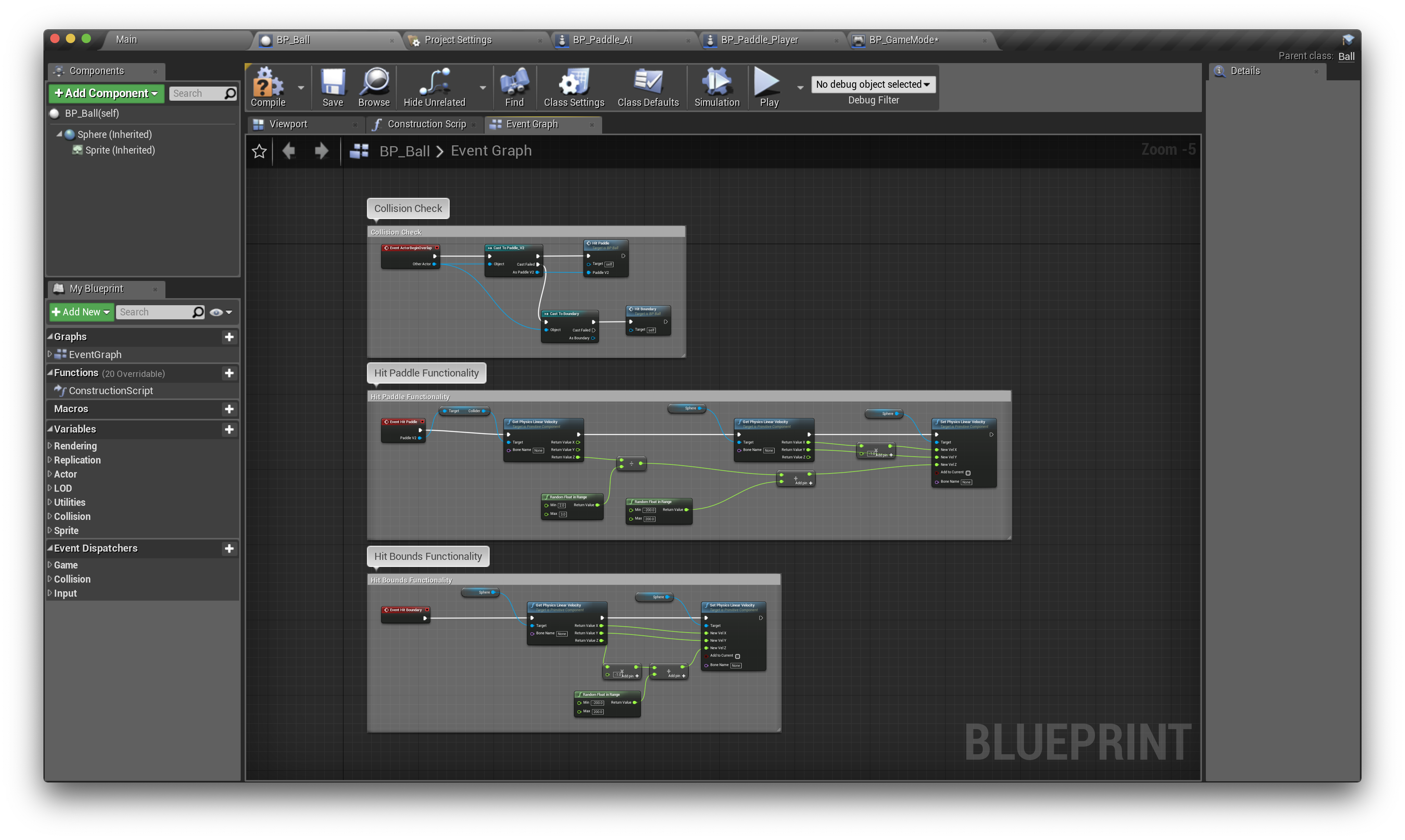The width and height of the screenshot is (1405, 840).
Task: Click the Browse magnifier icon
Action: (x=374, y=83)
